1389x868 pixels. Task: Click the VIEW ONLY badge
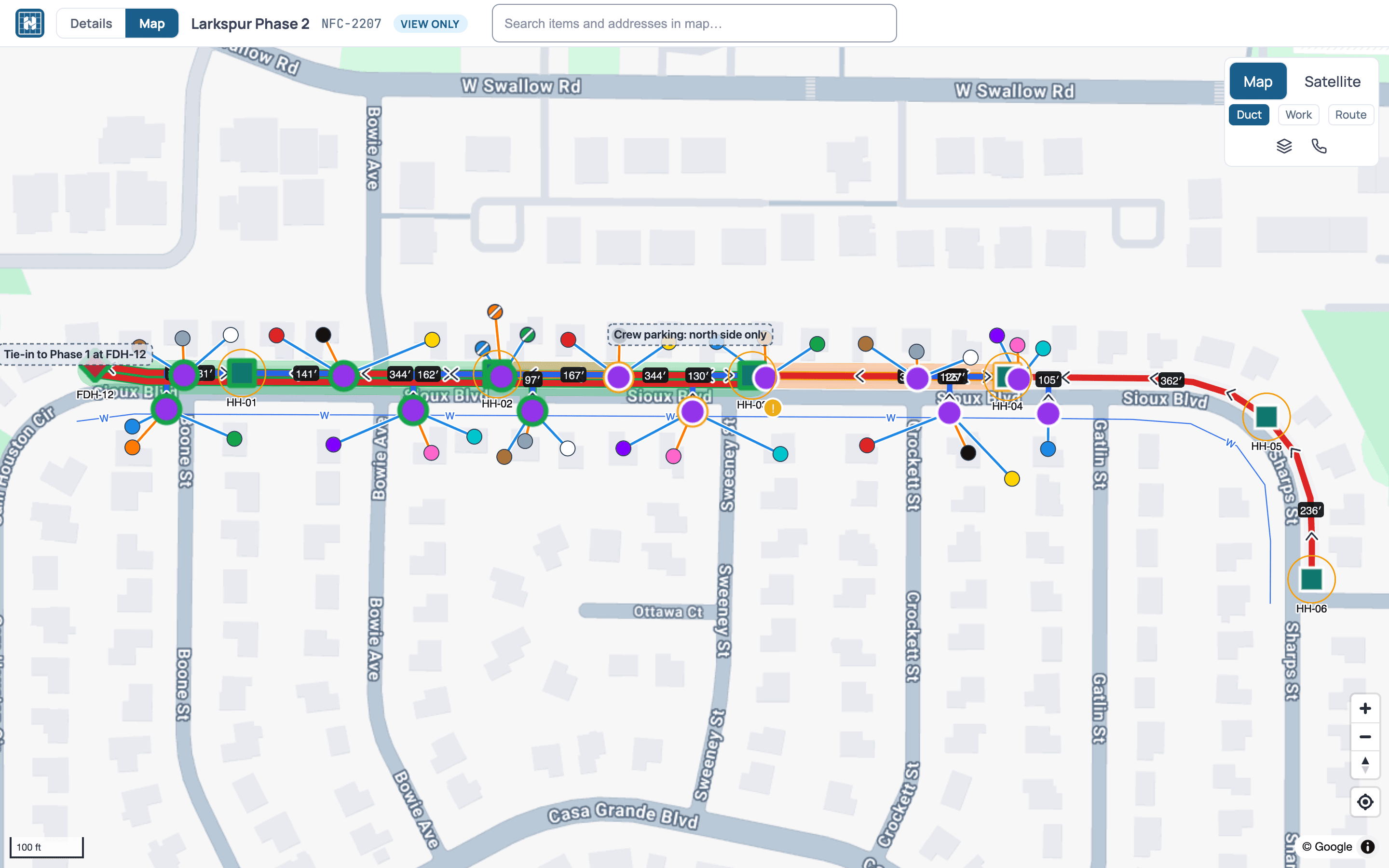point(430,24)
